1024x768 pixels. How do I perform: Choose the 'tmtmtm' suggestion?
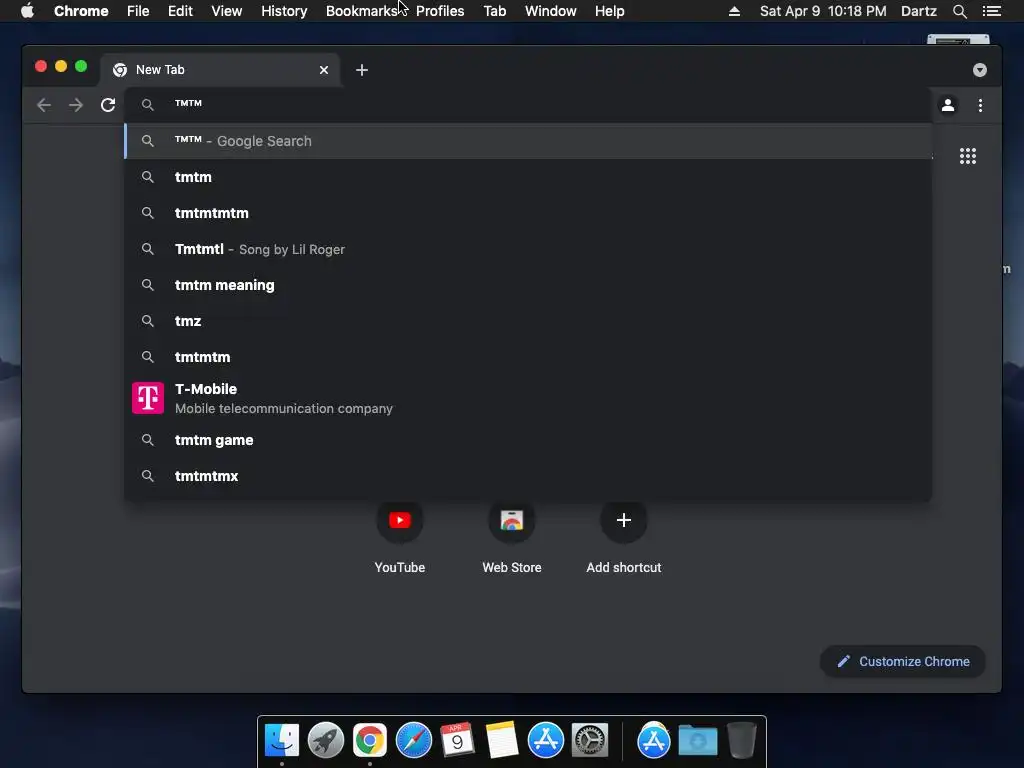528,357
